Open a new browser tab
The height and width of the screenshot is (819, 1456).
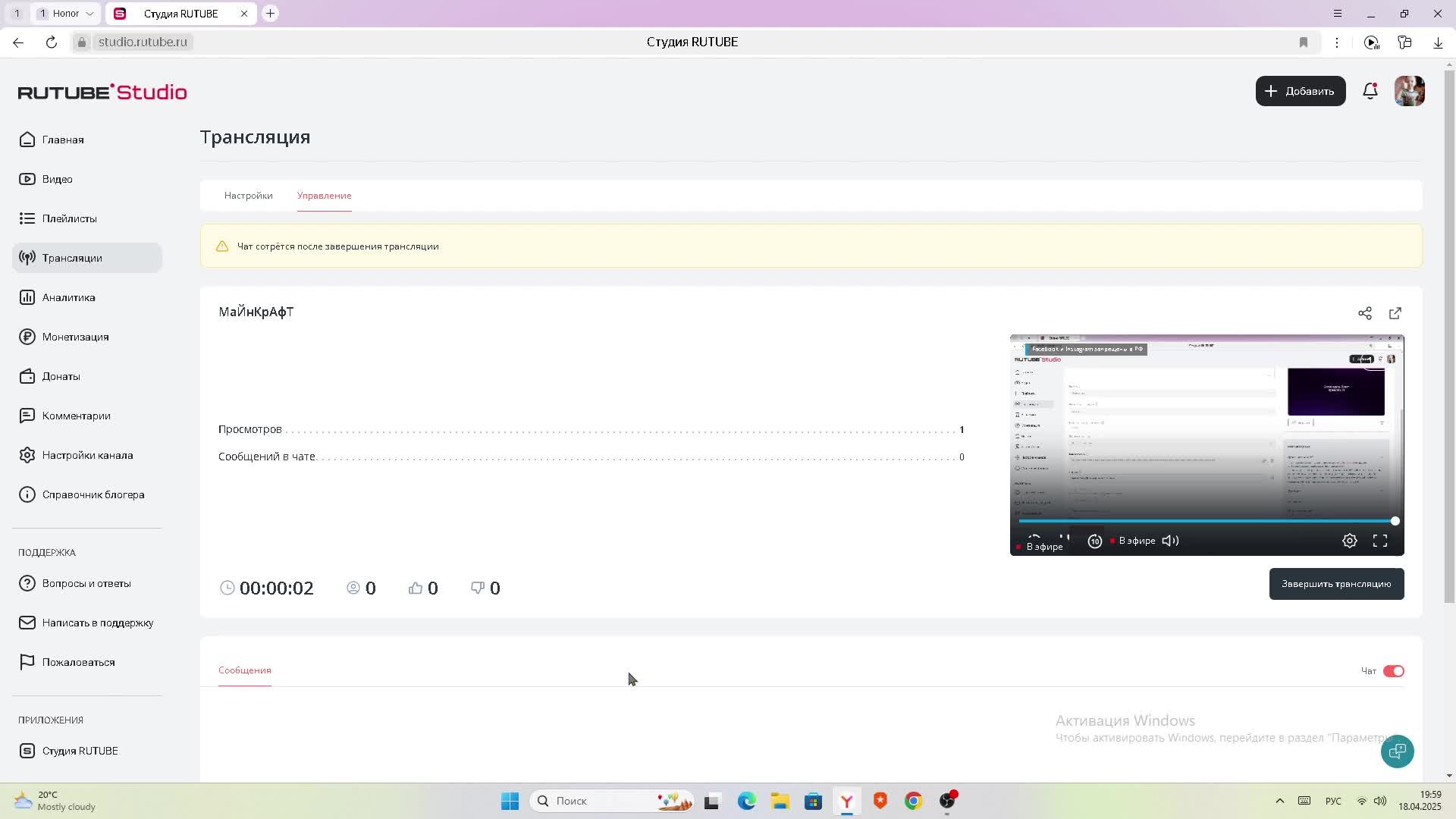[x=270, y=14]
